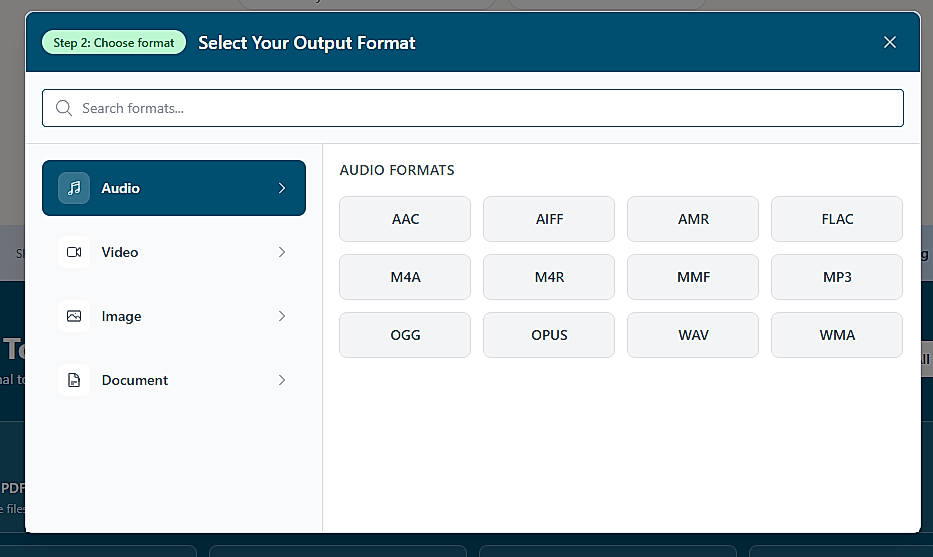Choose MP3 output format

click(x=837, y=277)
